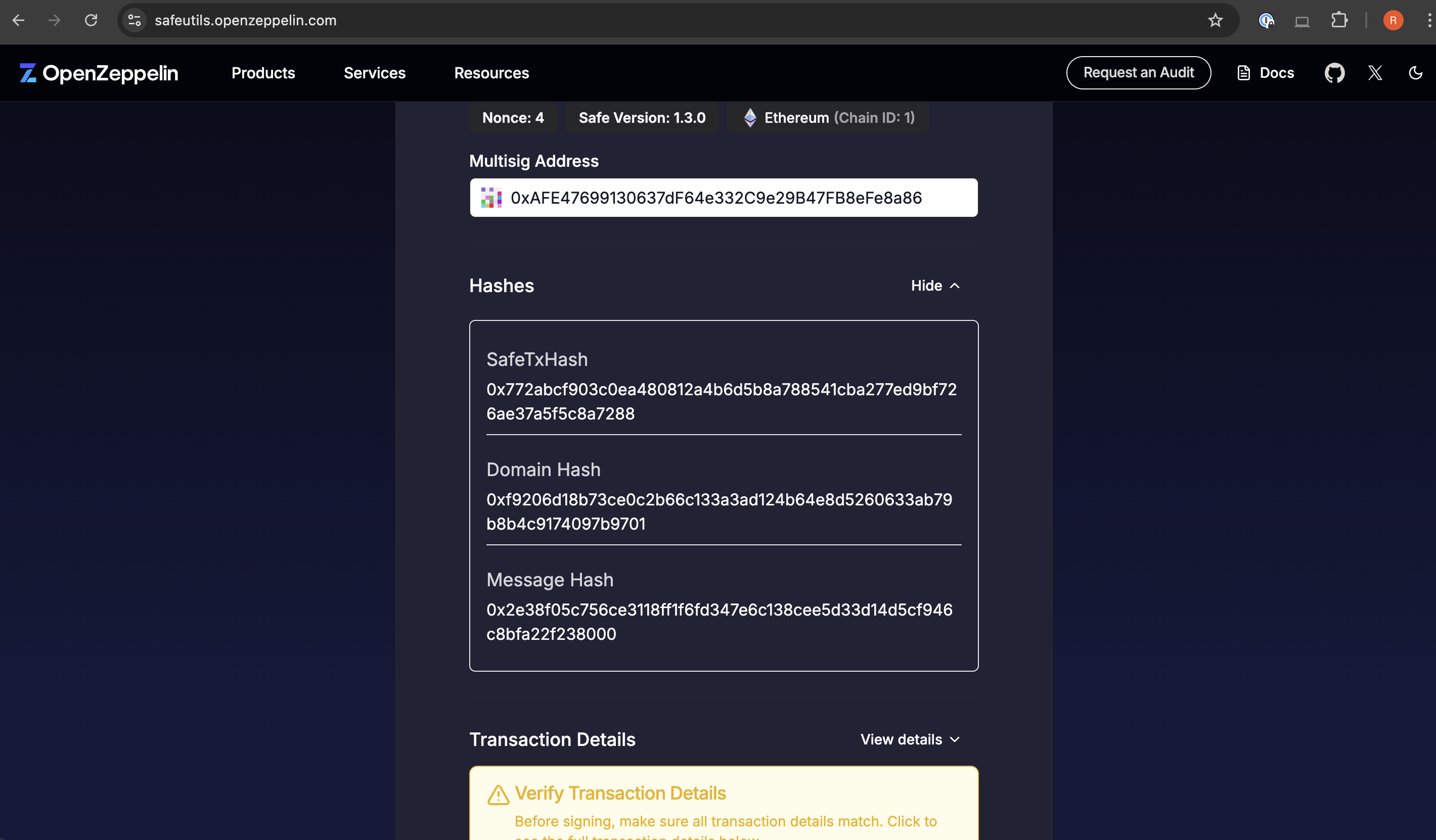Collapse the Hashes section with Hide
Viewport: 1436px width, 840px height.
click(935, 286)
